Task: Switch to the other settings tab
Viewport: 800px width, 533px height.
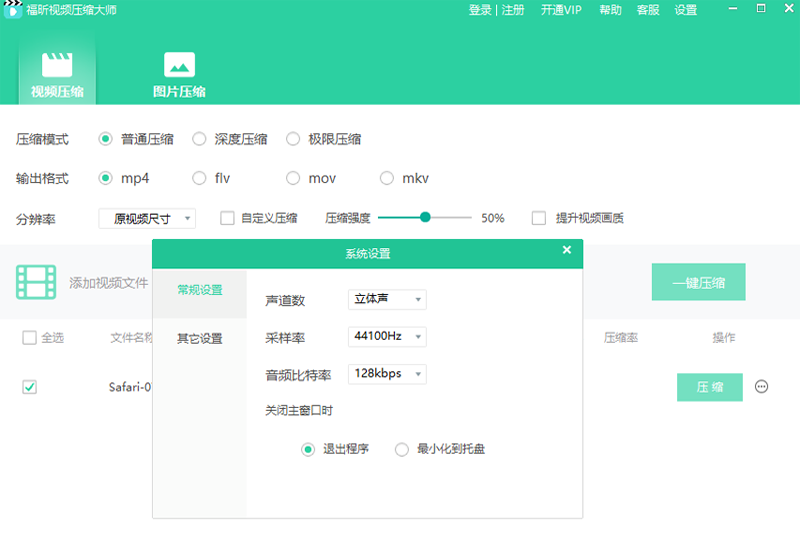Action: [199, 339]
